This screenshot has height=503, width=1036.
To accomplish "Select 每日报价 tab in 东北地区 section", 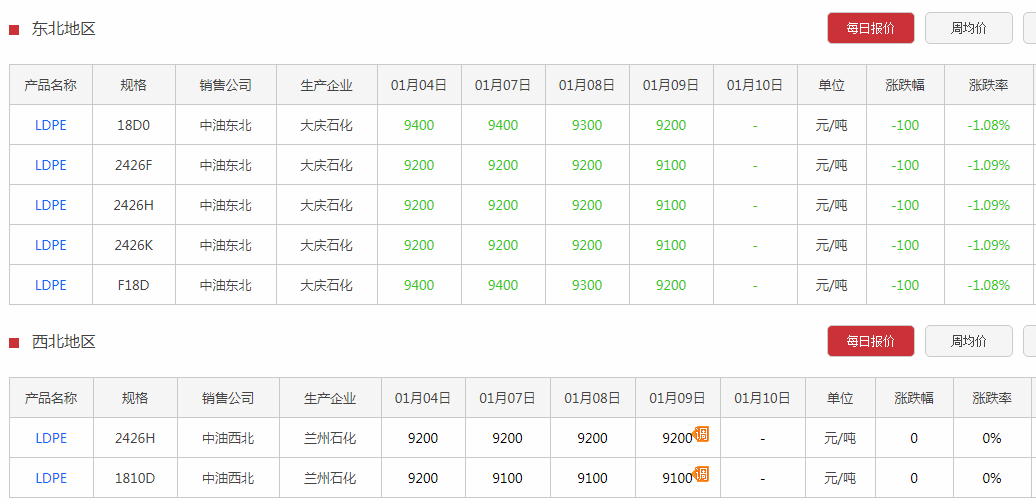I will (870, 28).
